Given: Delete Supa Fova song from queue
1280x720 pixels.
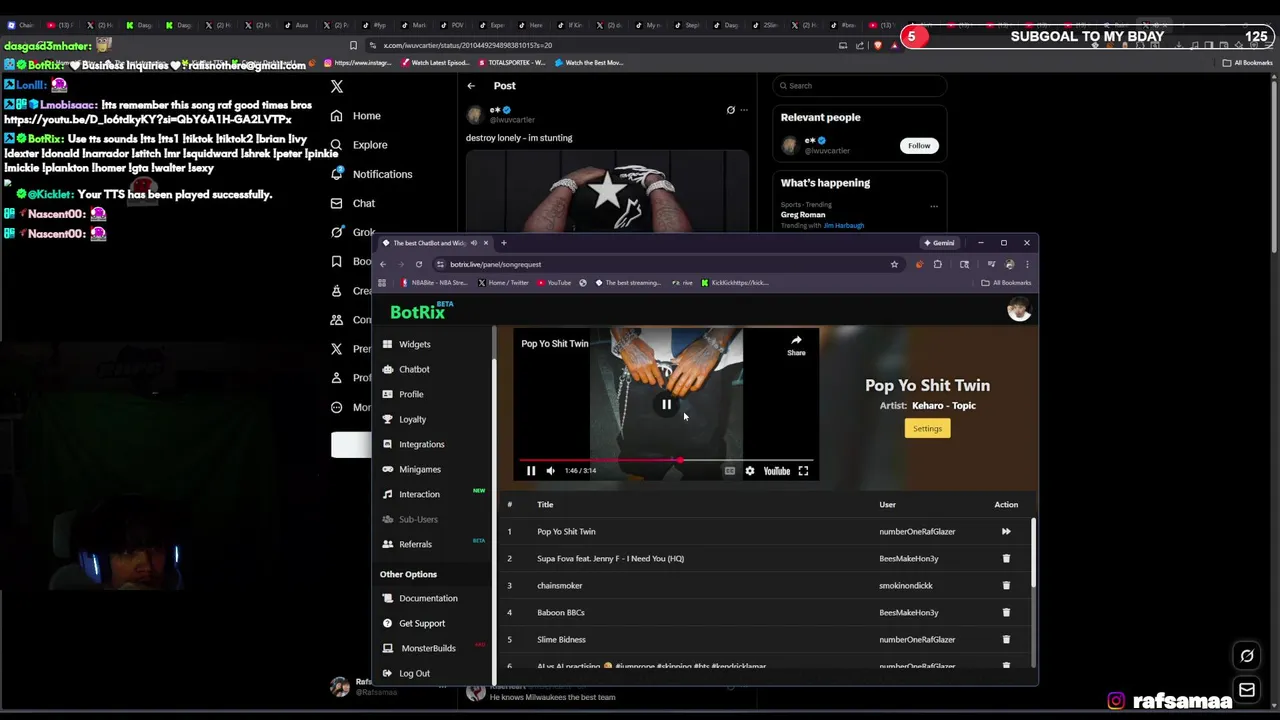Looking at the screenshot, I should [1006, 559].
